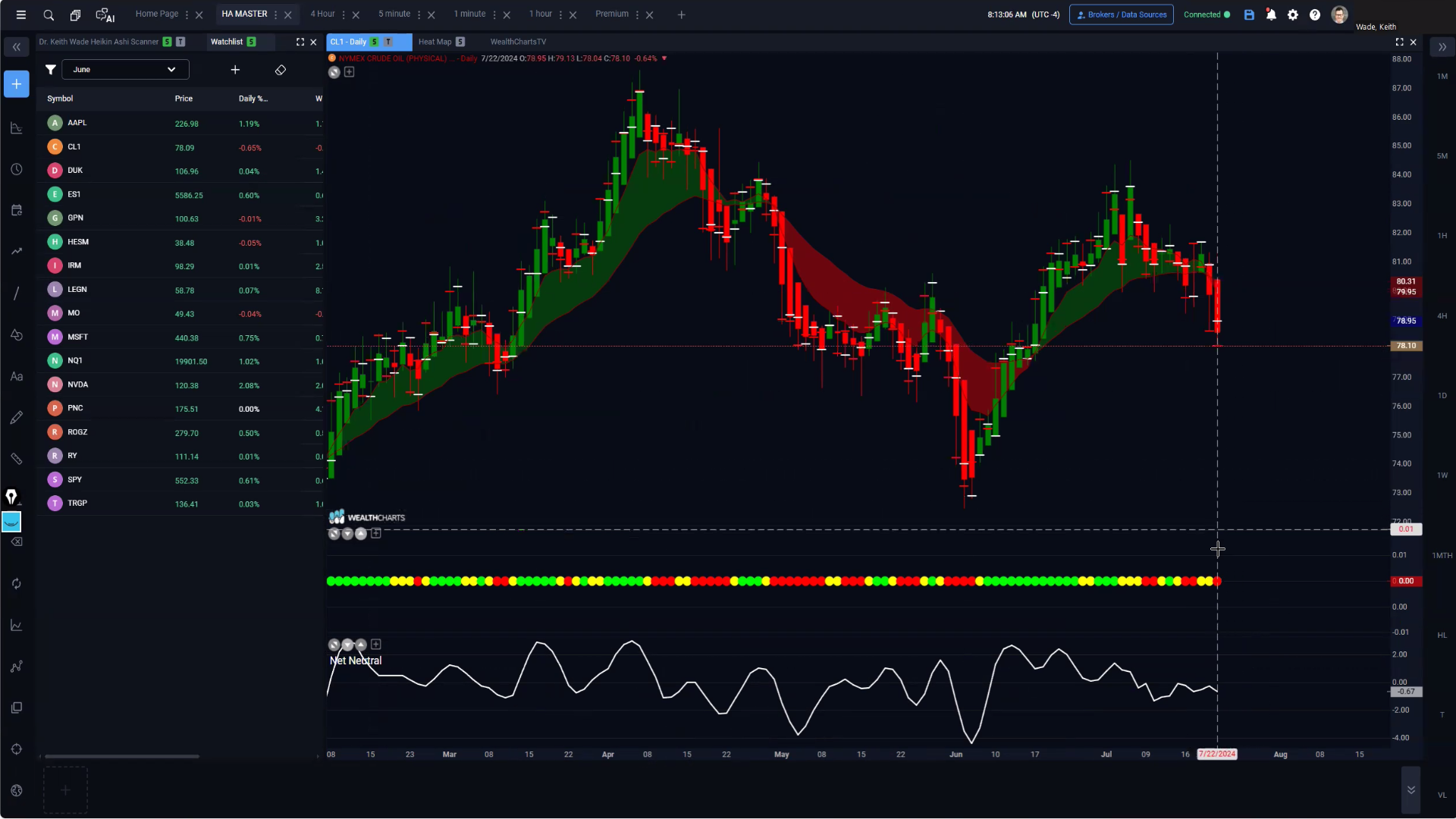Open the AI chat assistant
Screen dimensions: 1456x819
[105, 14]
